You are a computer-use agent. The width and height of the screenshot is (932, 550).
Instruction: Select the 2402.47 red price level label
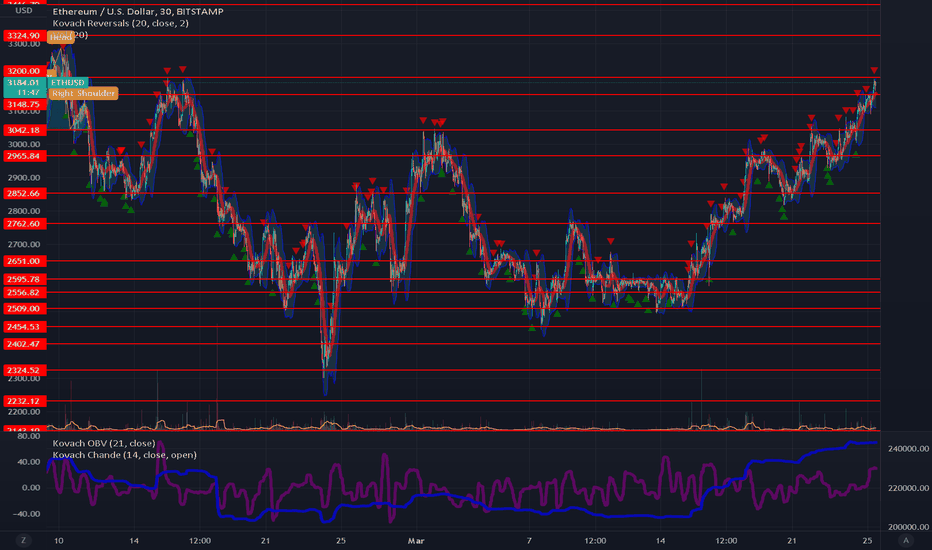pyautogui.click(x=24, y=344)
